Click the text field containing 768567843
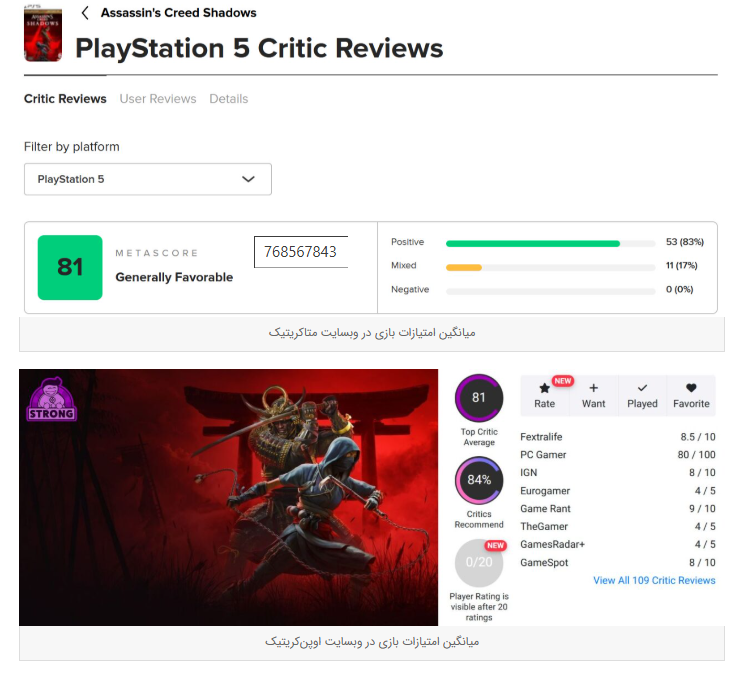Image resolution: width=754 pixels, height=673 pixels. (x=301, y=251)
